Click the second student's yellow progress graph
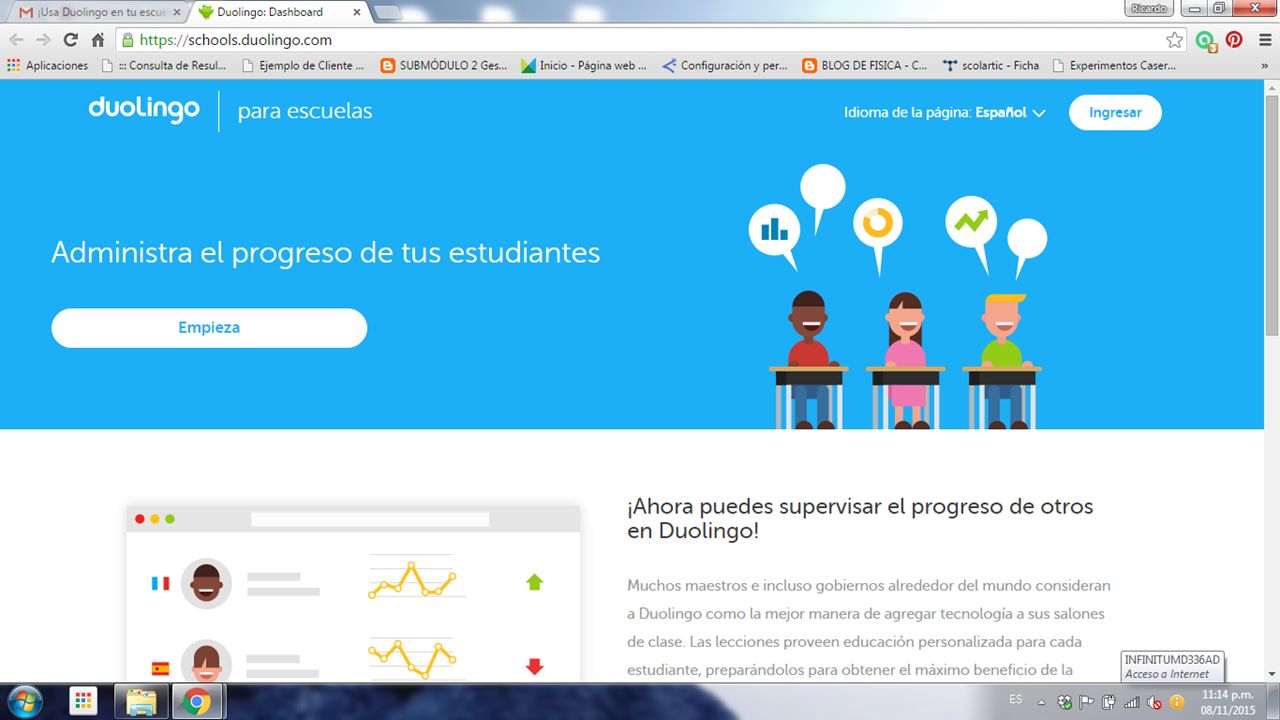 pyautogui.click(x=412, y=658)
